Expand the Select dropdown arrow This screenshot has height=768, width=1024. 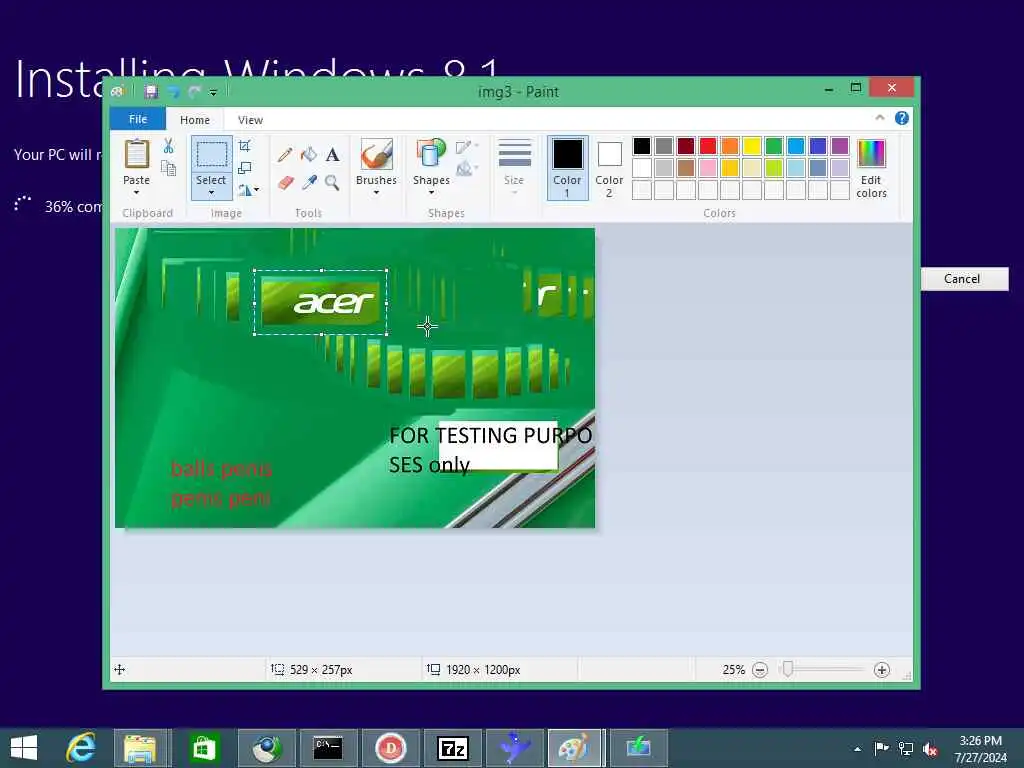(212, 193)
